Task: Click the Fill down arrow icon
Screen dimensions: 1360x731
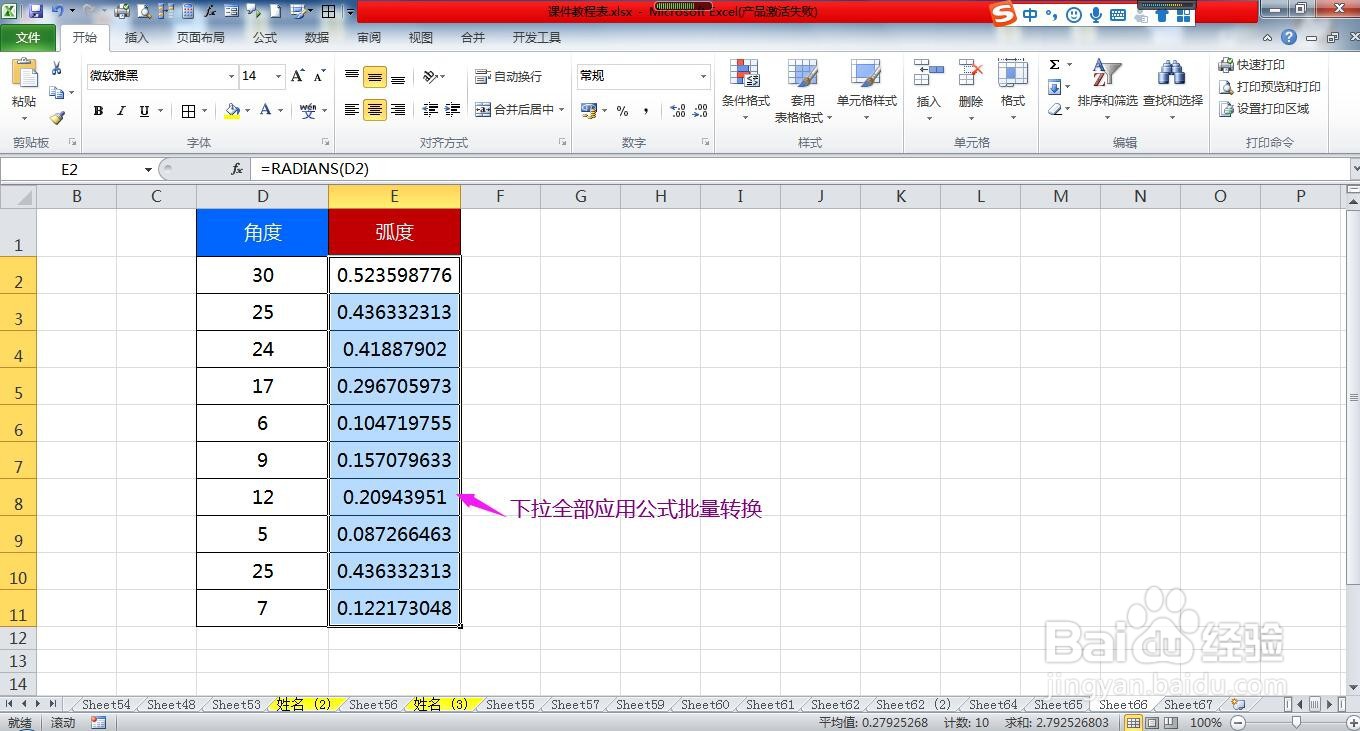Action: (1054, 87)
